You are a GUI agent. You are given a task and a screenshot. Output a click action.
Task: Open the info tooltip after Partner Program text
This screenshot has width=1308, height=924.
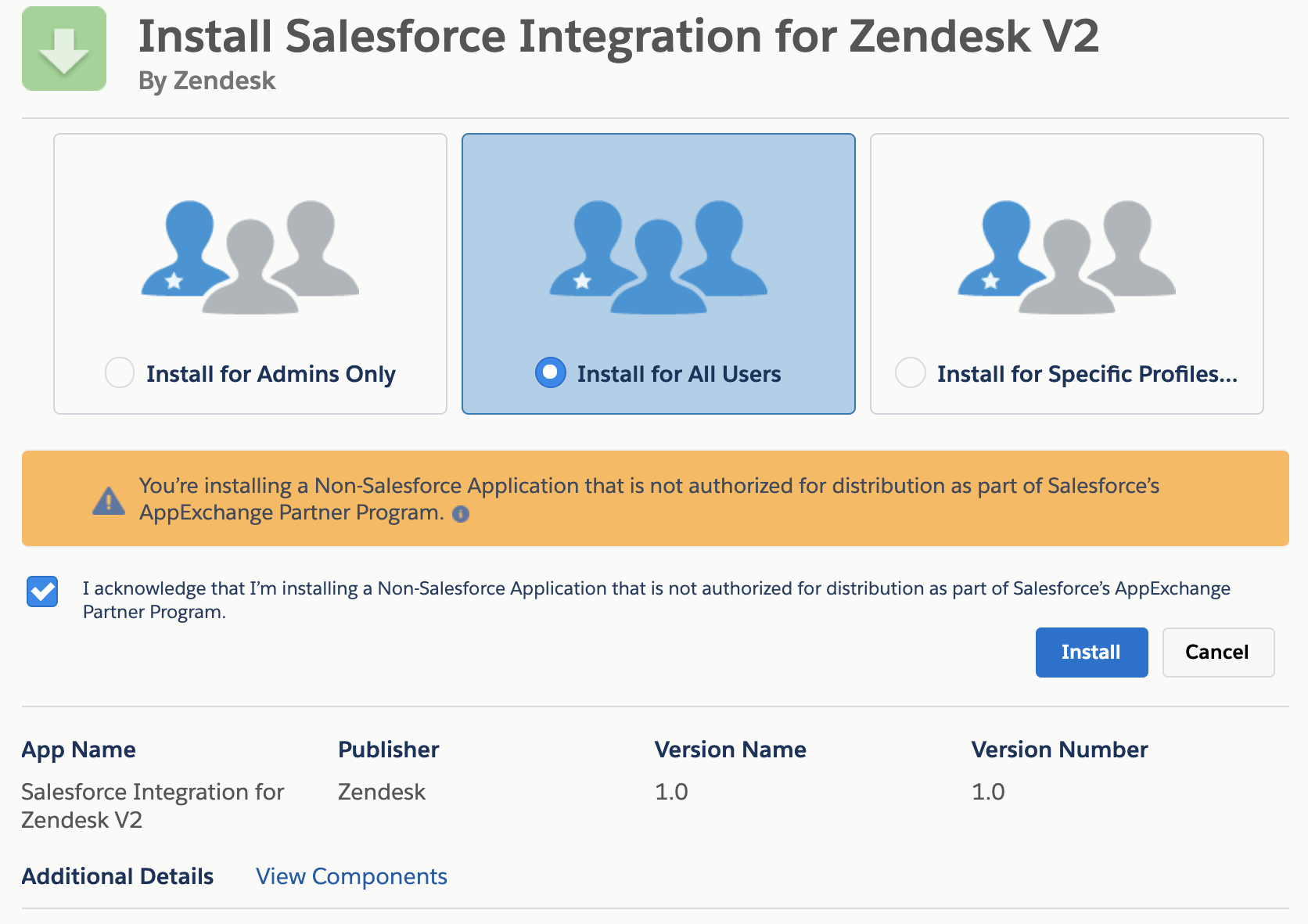coord(462,514)
